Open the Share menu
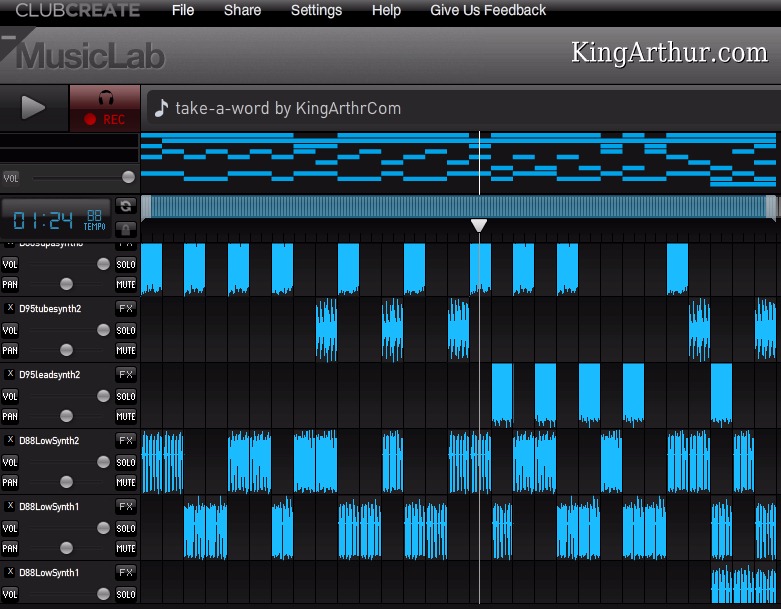Screen dimensions: 781x609 [x=242, y=10]
